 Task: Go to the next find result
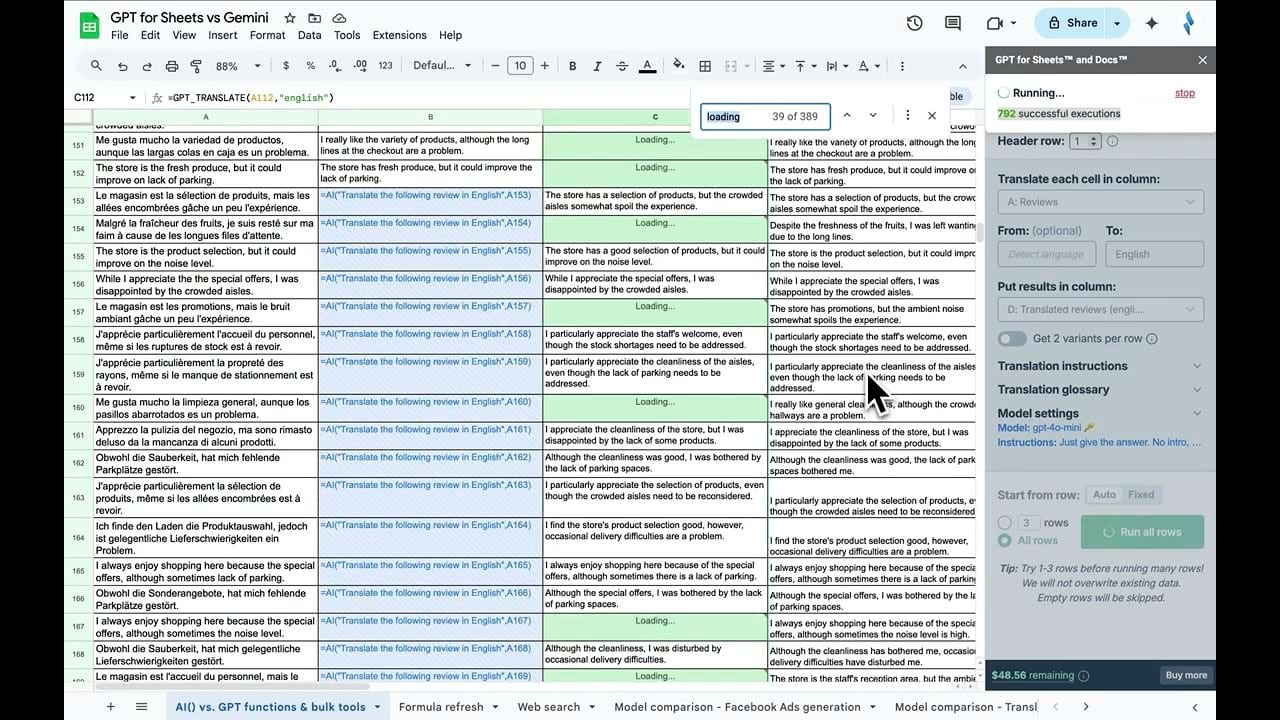[873, 116]
